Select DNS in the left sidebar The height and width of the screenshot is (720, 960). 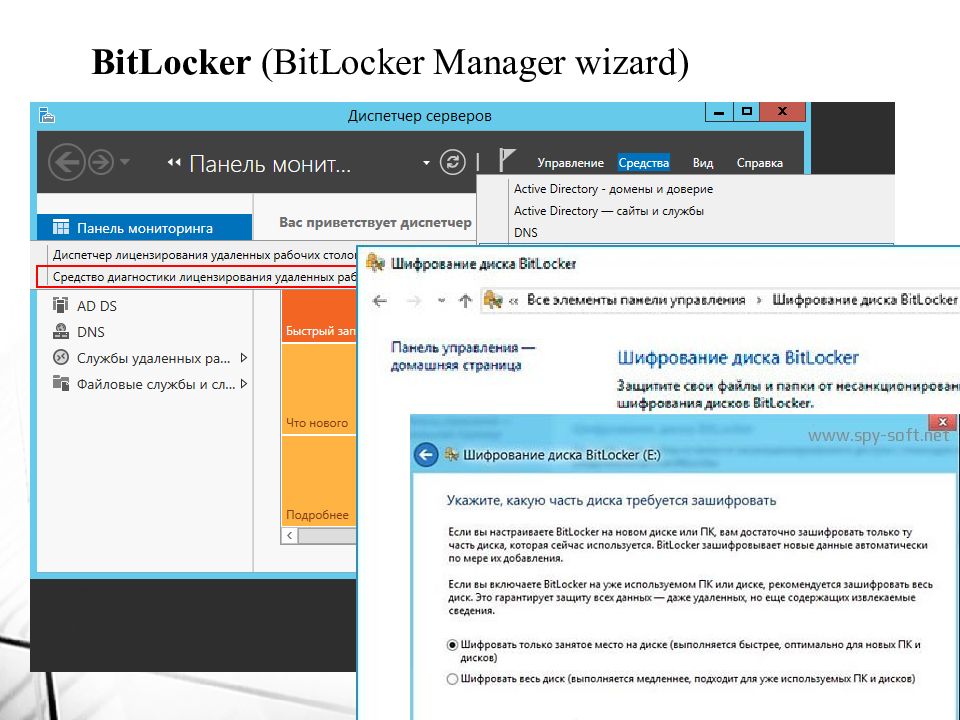point(90,332)
